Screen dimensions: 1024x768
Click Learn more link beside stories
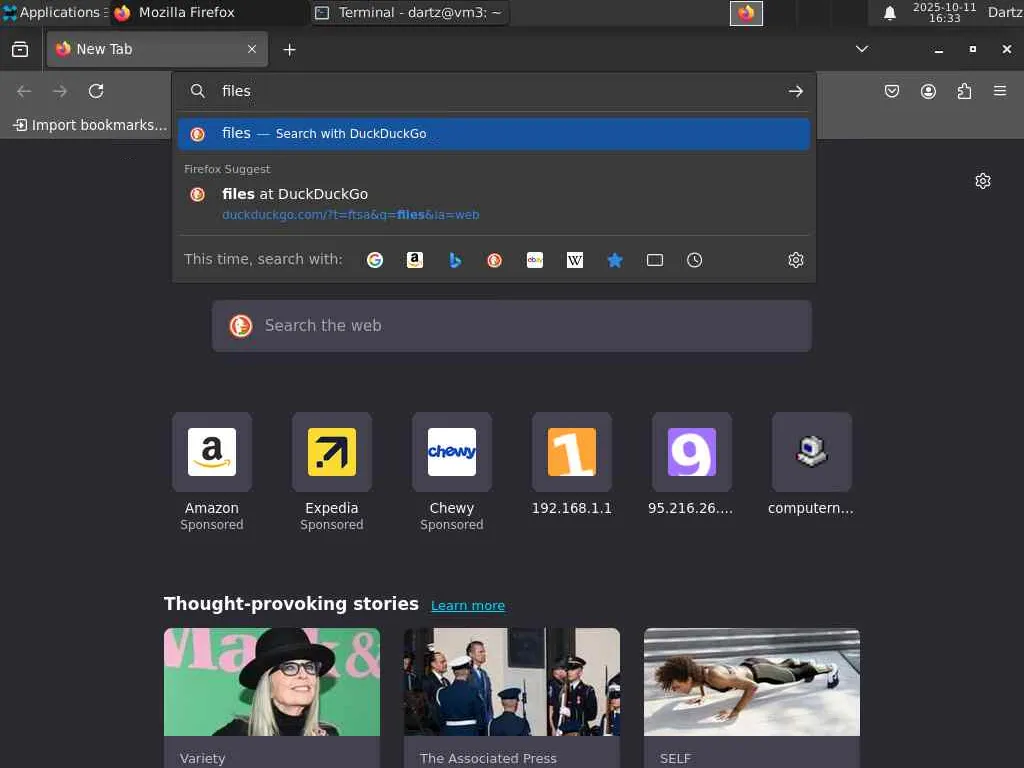coord(468,605)
